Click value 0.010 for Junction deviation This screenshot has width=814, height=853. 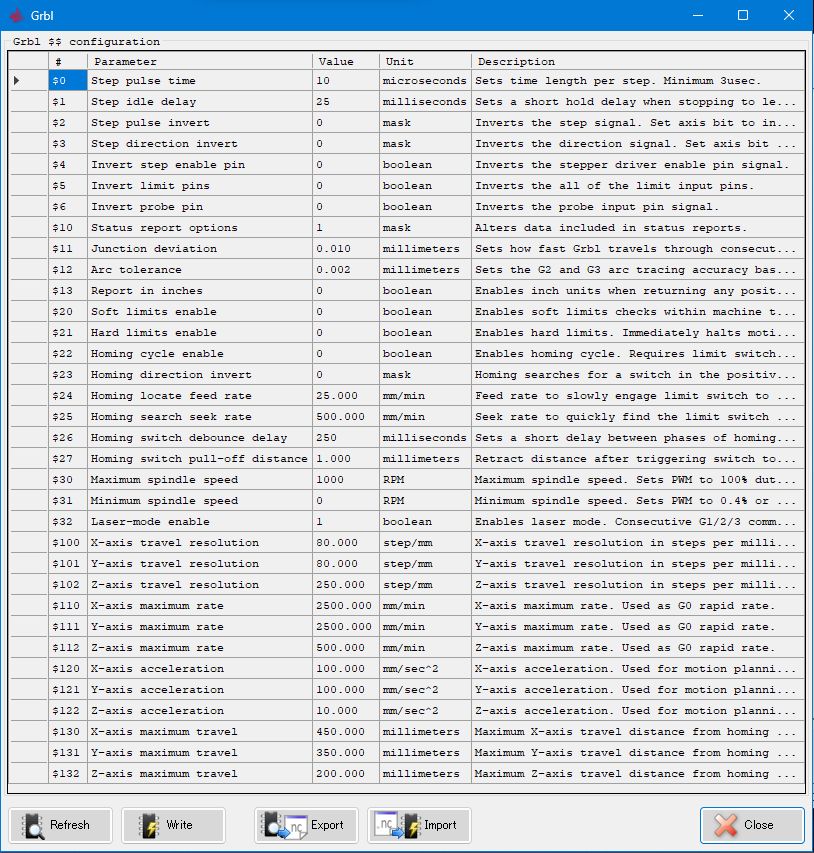pyautogui.click(x=346, y=249)
